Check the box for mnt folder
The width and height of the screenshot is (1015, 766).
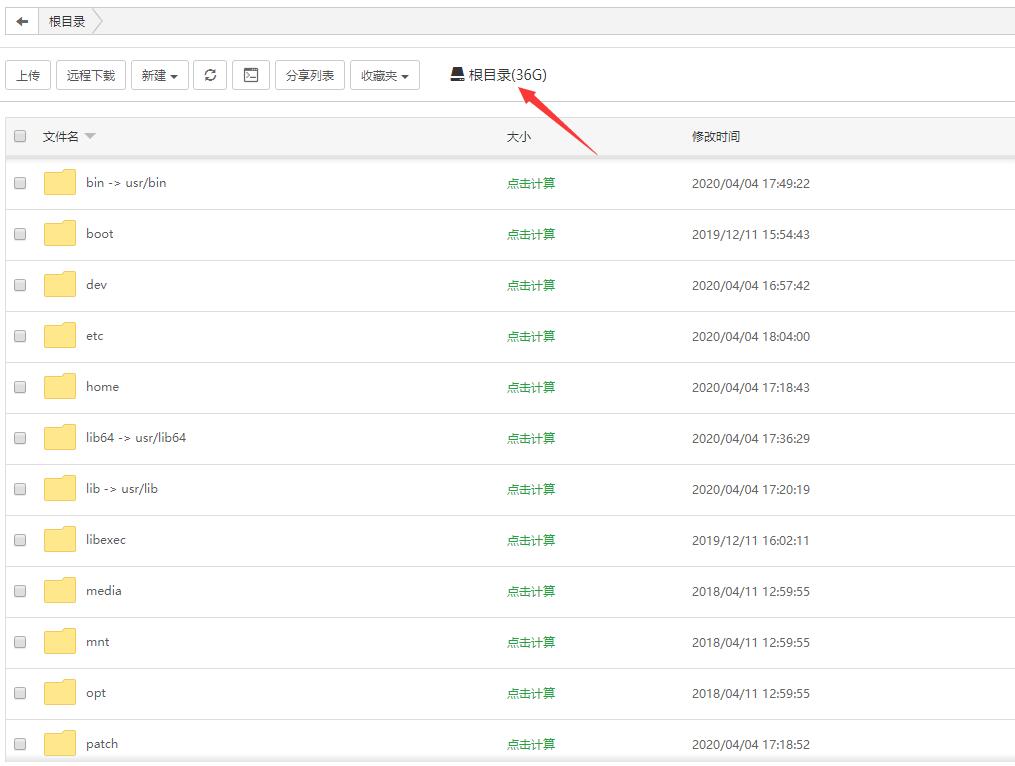coord(20,642)
